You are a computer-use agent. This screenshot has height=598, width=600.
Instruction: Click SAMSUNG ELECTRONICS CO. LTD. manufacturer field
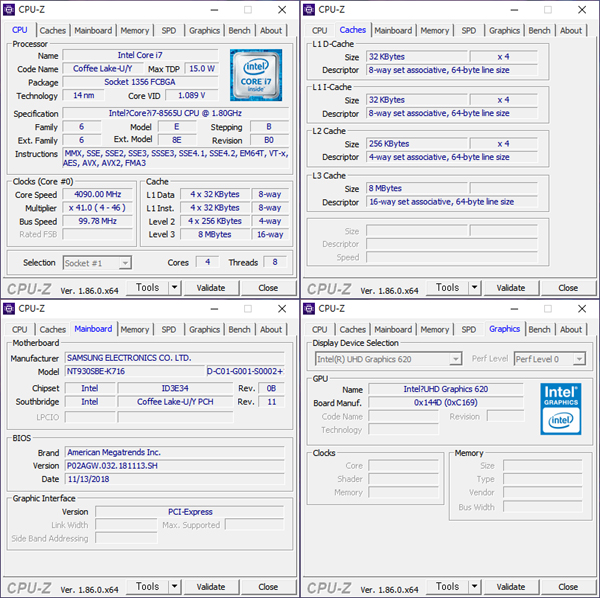174,358
